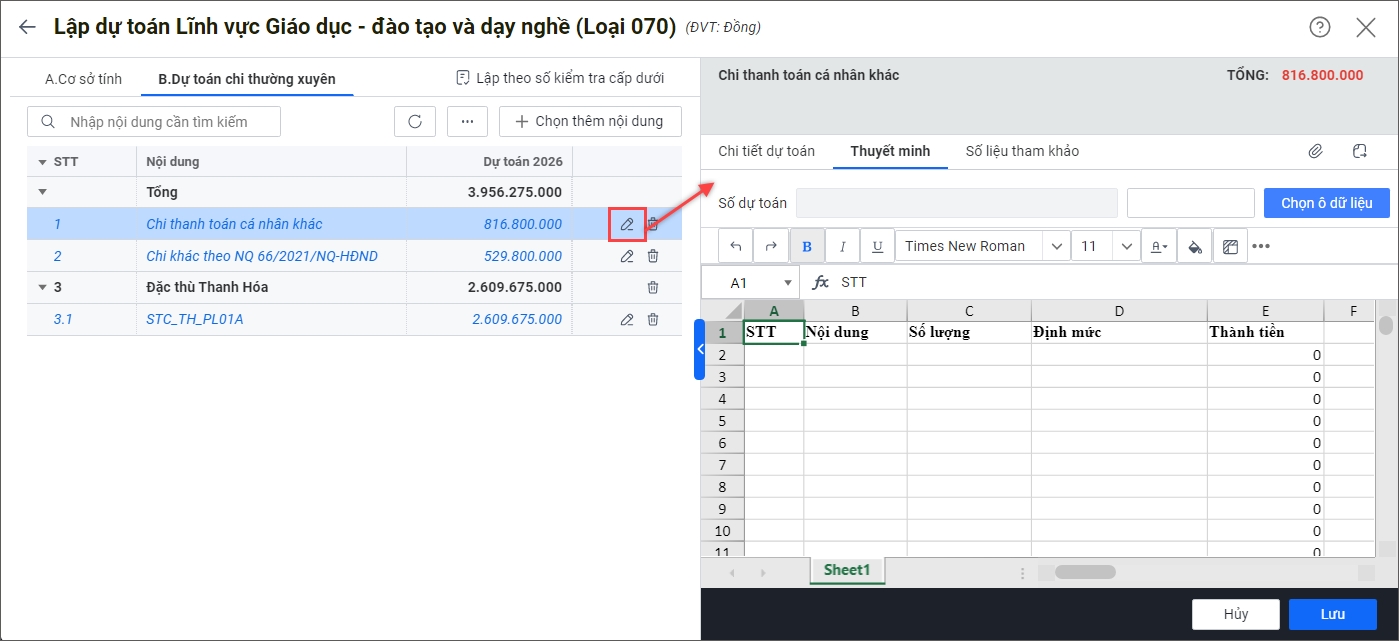Image resolution: width=1399 pixels, height=641 pixels.
Task: Open the fill color paint bucket
Action: (x=1194, y=246)
